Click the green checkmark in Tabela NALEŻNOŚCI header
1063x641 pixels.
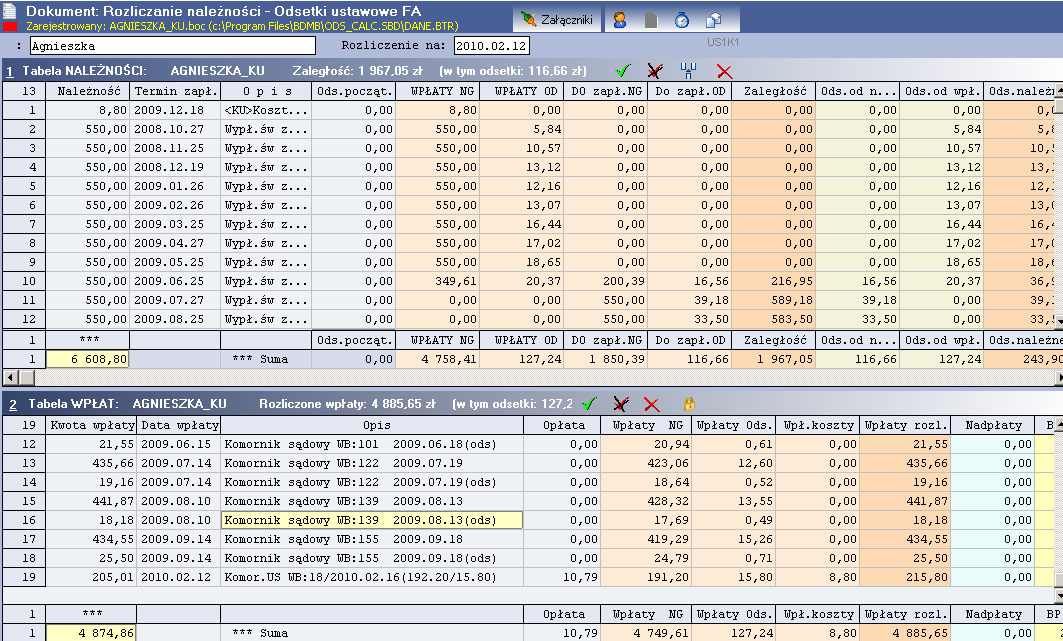click(622, 70)
